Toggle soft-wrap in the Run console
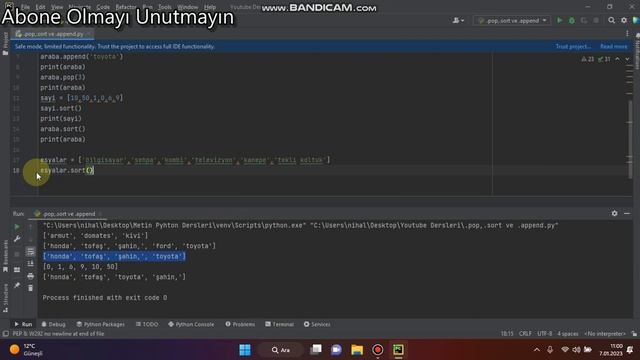 pyautogui.click(x=31, y=251)
